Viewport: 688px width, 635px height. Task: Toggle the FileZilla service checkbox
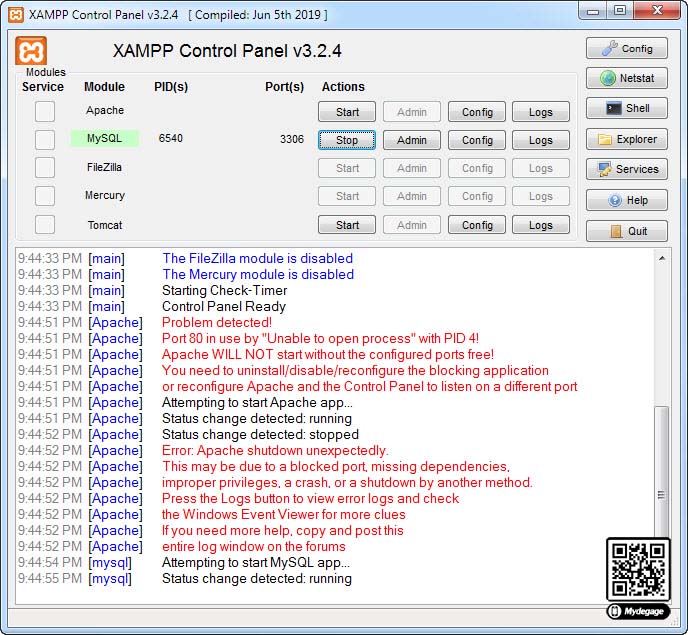[x=45, y=168]
